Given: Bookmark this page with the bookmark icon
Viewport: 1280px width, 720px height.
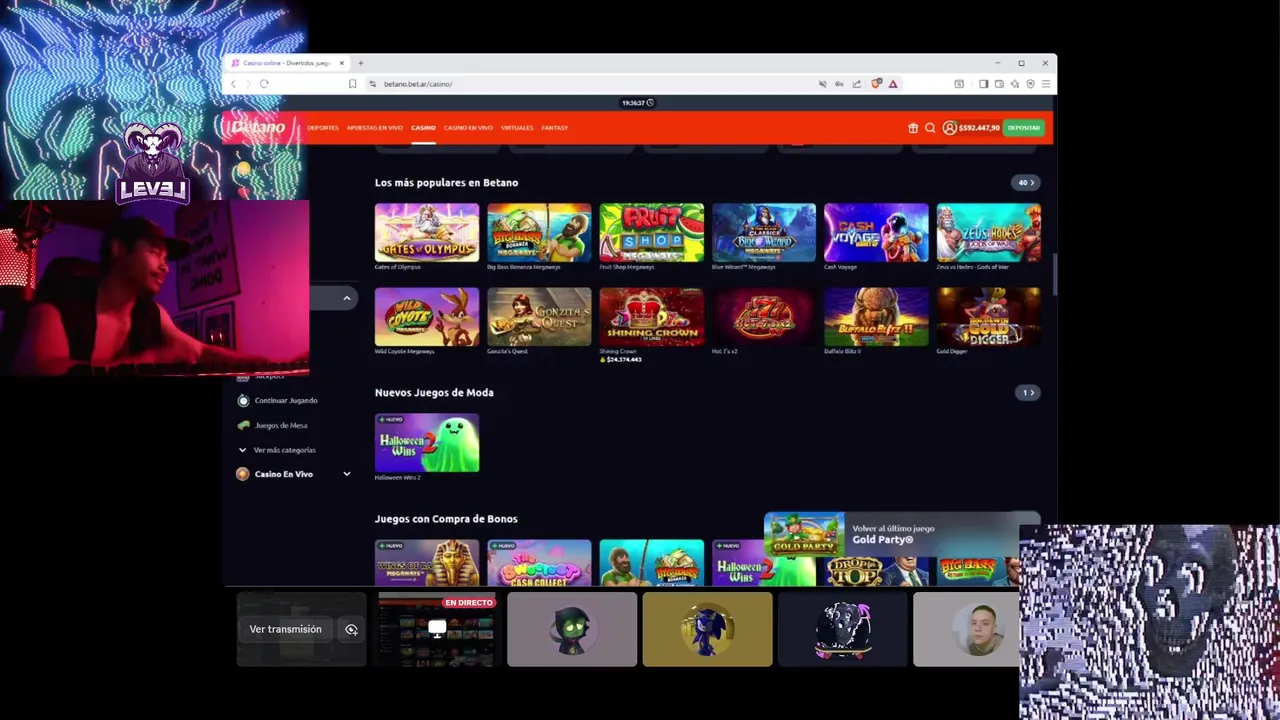Looking at the screenshot, I should tap(352, 84).
